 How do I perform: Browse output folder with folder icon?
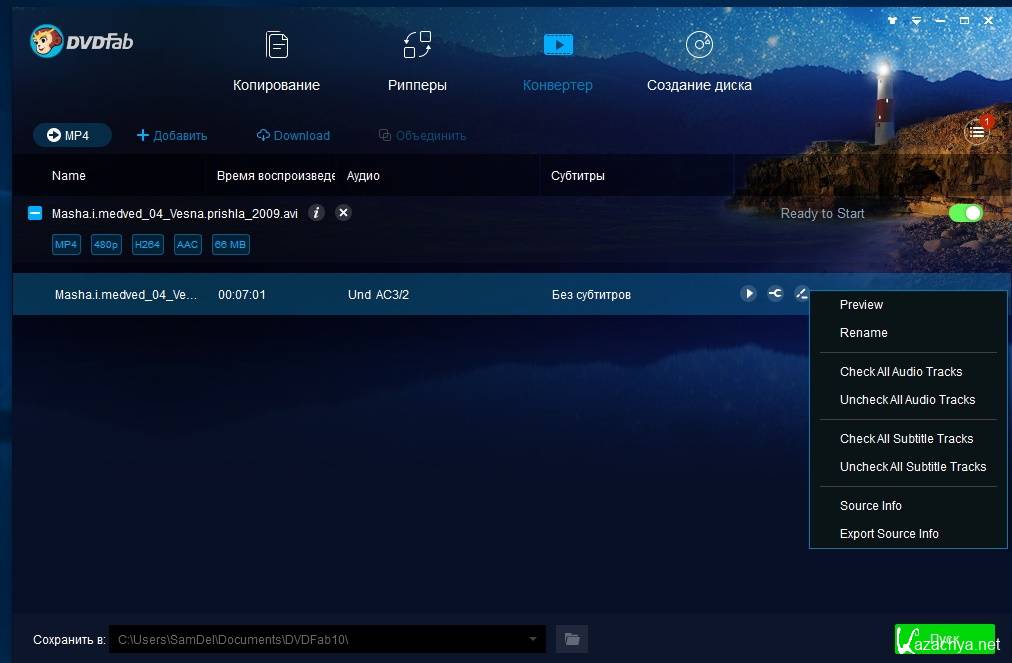571,639
